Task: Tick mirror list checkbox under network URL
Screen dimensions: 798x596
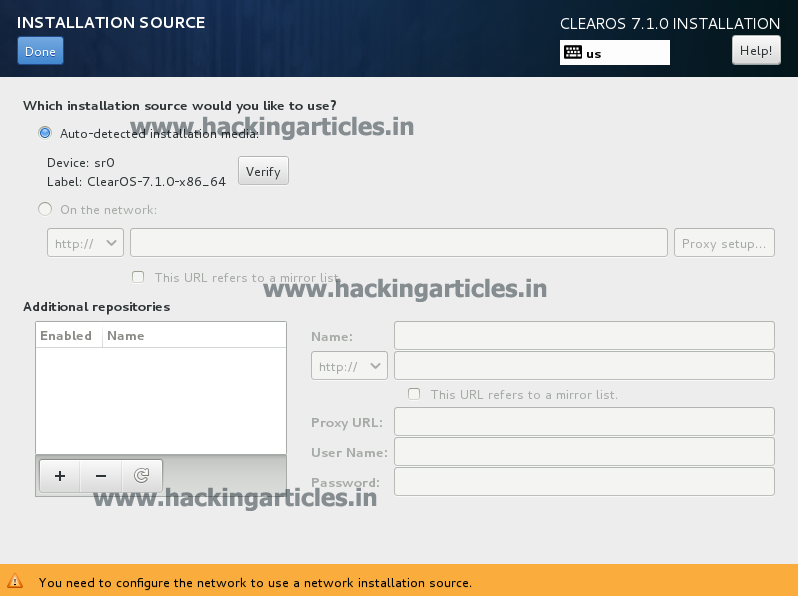Action: pyautogui.click(x=138, y=277)
